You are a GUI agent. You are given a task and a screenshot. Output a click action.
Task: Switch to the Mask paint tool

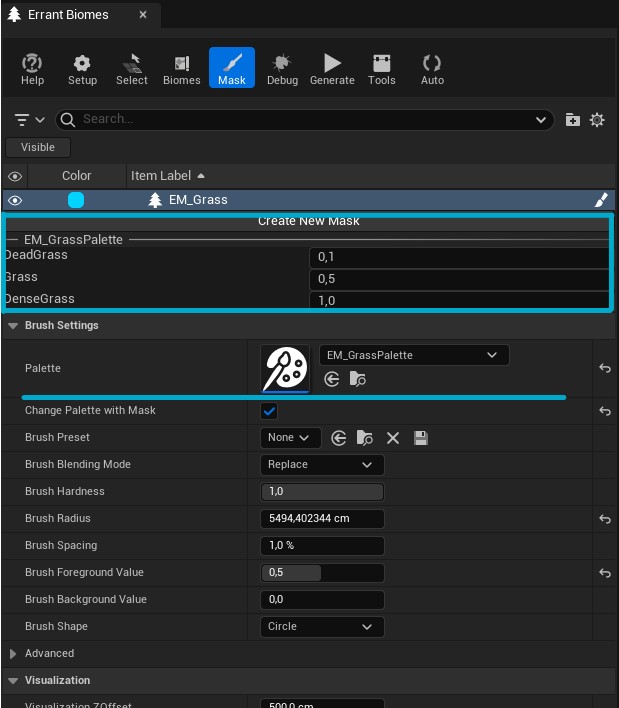pyautogui.click(x=232, y=68)
